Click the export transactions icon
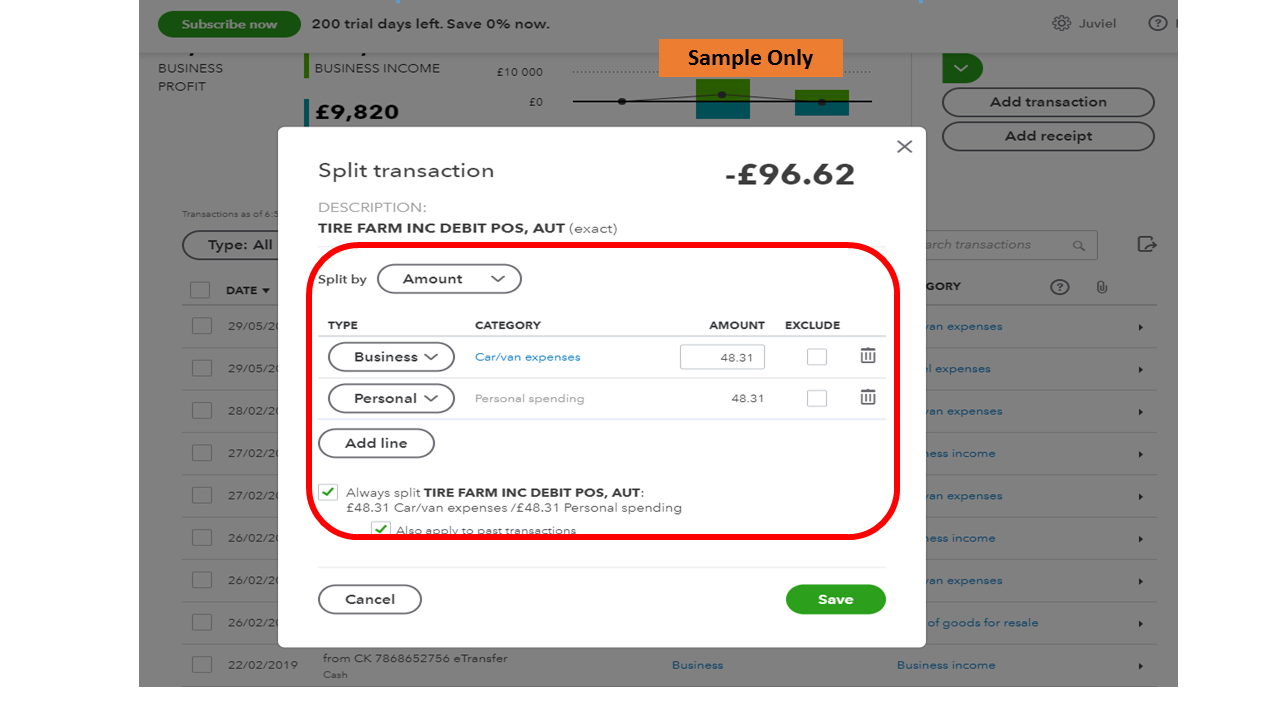This screenshot has width=1280, height=720. pyautogui.click(x=1146, y=244)
